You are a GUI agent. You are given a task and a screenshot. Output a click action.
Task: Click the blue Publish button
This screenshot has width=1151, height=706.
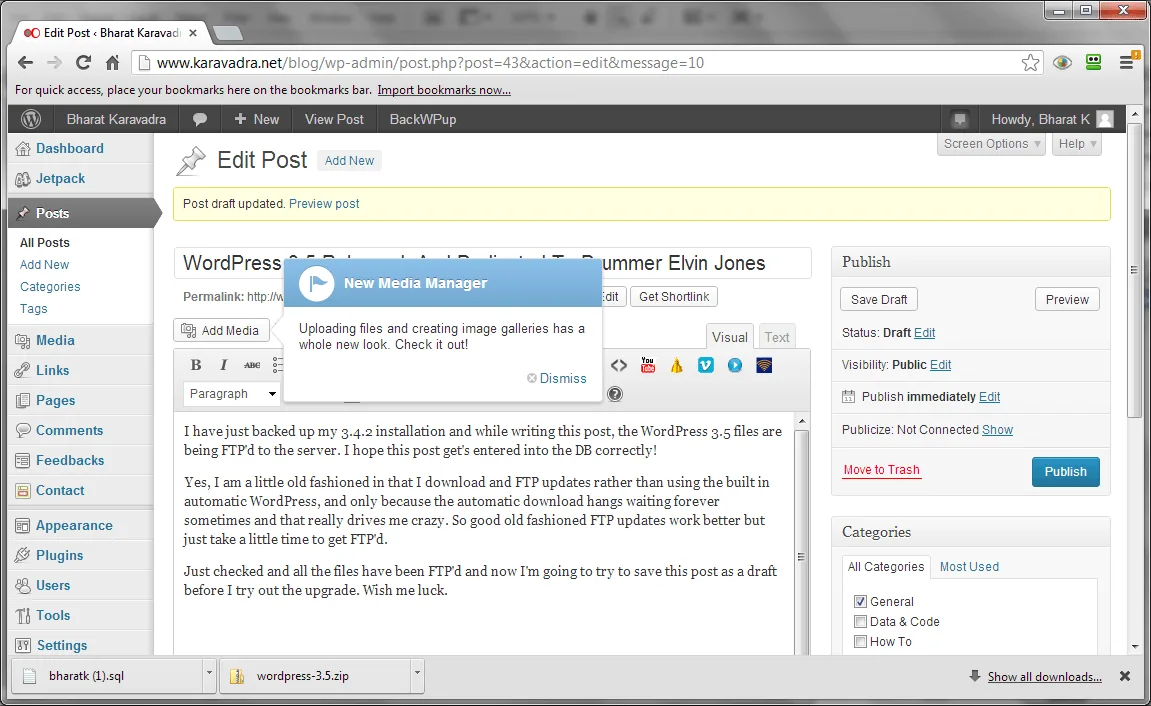(x=1065, y=472)
